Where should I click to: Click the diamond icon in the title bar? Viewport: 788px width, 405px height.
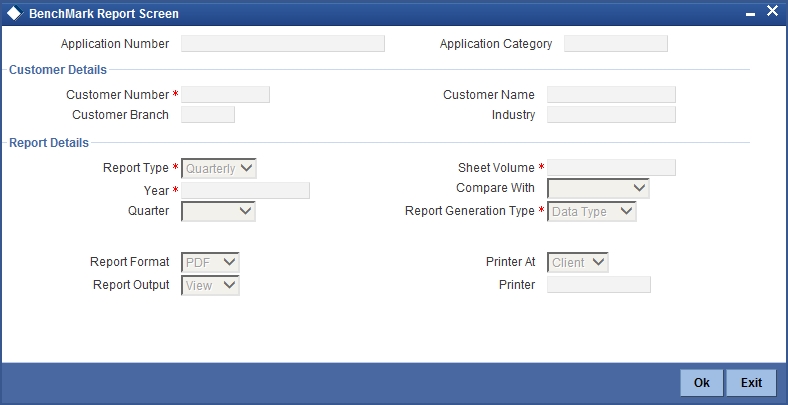click(14, 13)
